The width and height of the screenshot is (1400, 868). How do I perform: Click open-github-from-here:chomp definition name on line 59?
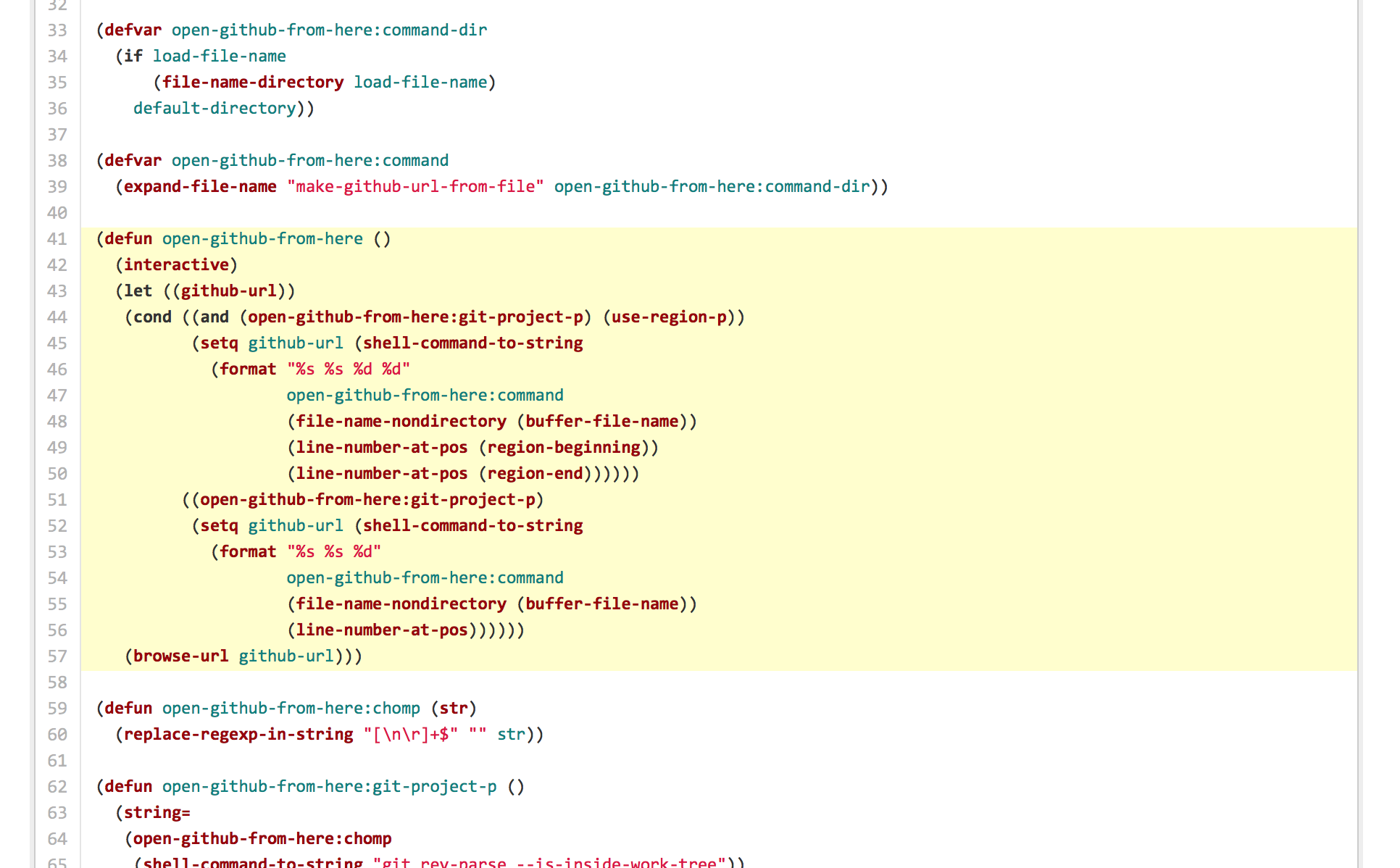[291, 709]
